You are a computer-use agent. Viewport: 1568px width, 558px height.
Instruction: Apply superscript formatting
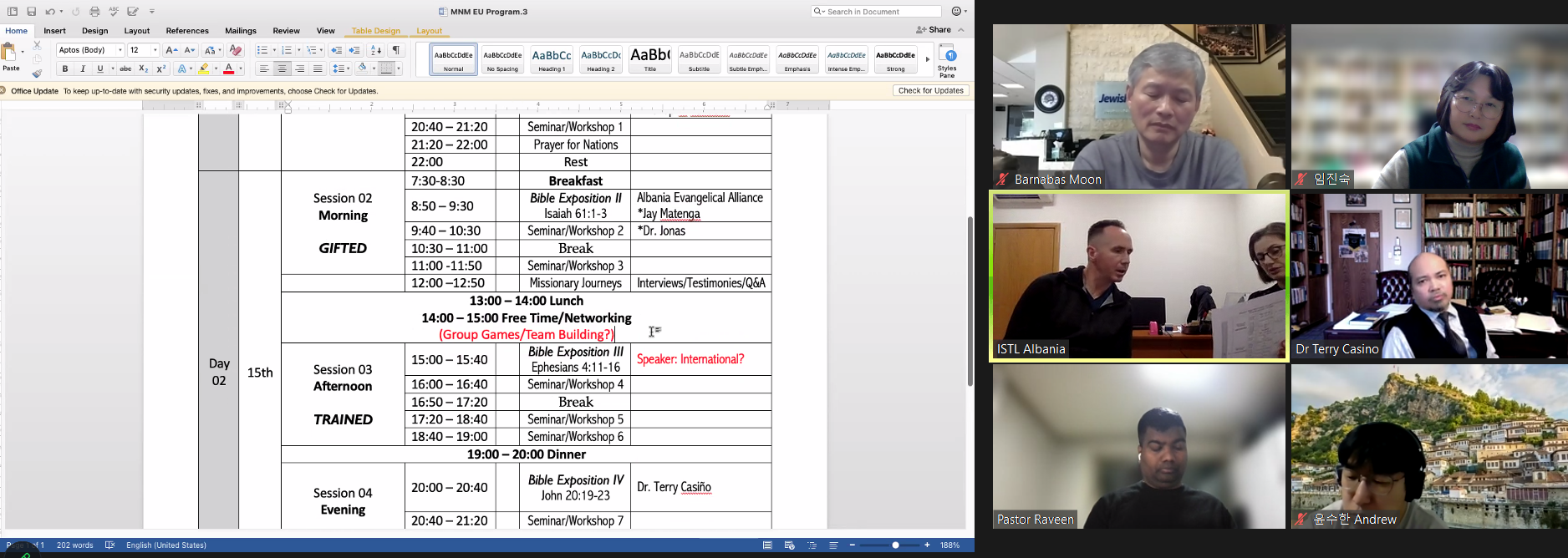pos(161,68)
